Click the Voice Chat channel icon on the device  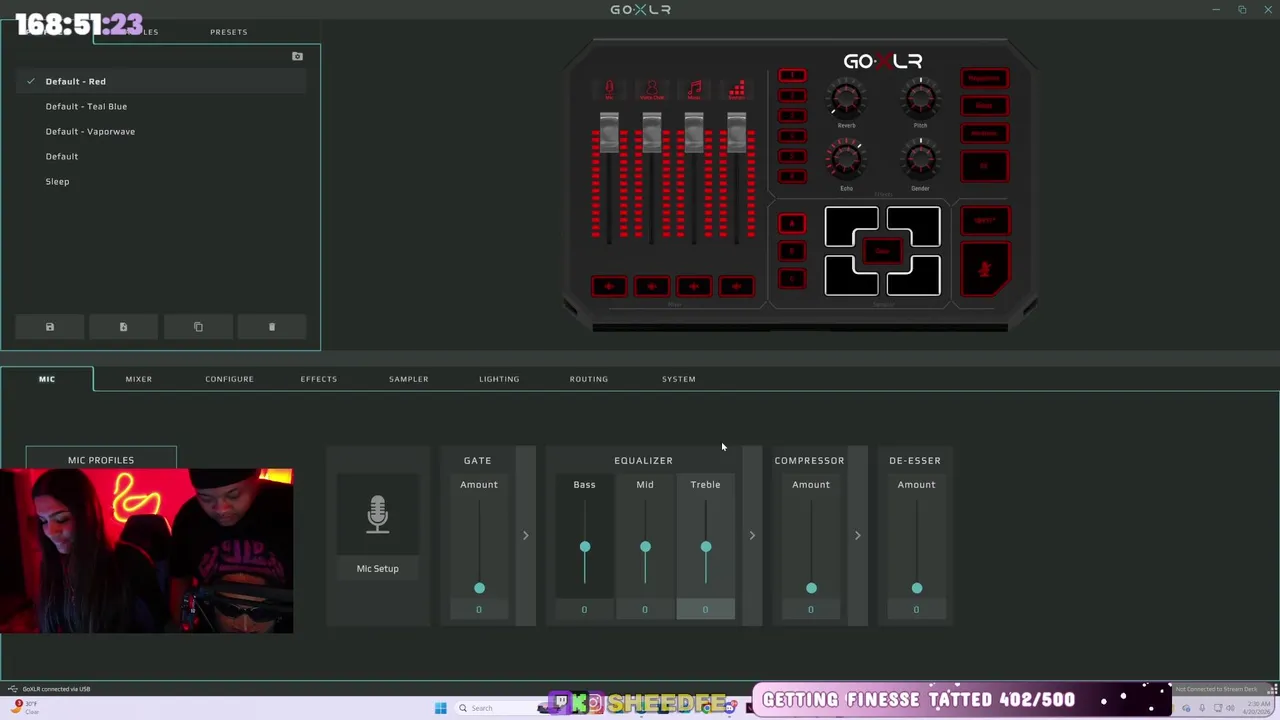(652, 90)
